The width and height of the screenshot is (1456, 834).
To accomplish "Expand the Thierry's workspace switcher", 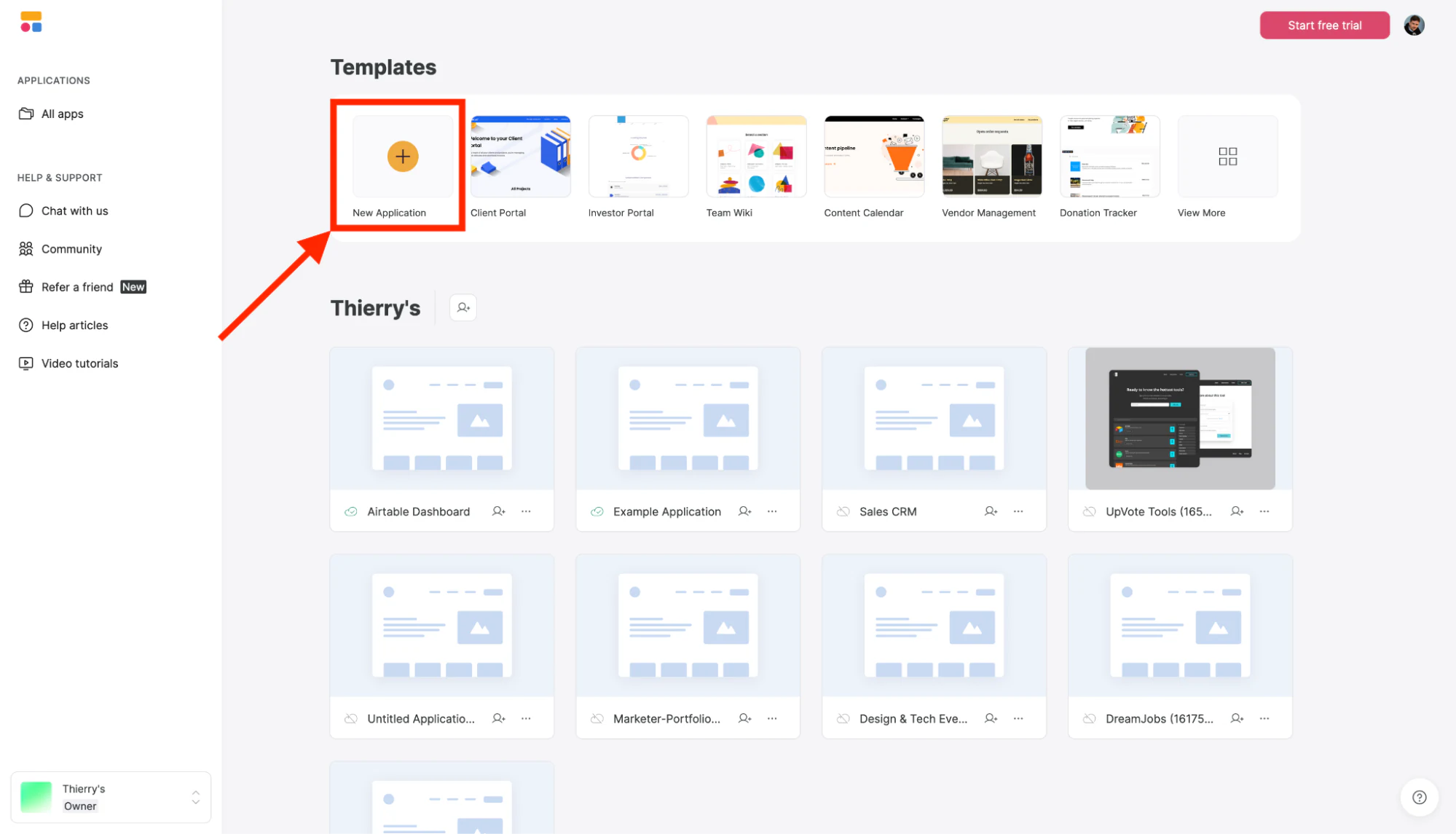I will (111, 797).
